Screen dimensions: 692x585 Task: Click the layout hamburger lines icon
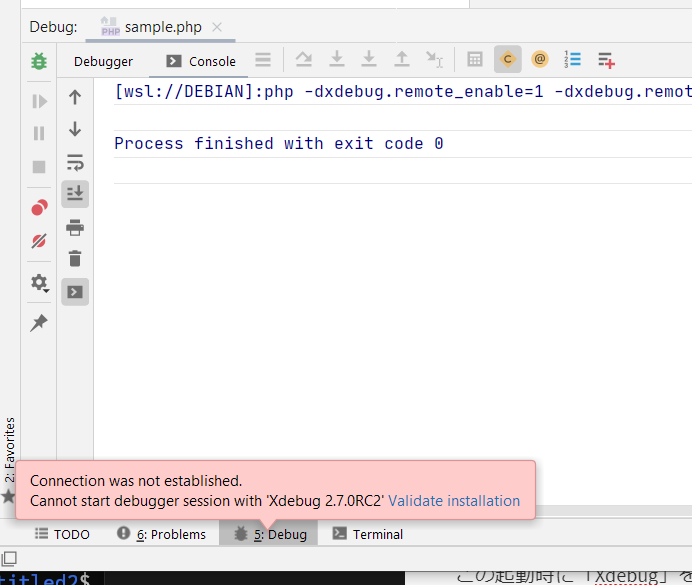click(263, 60)
